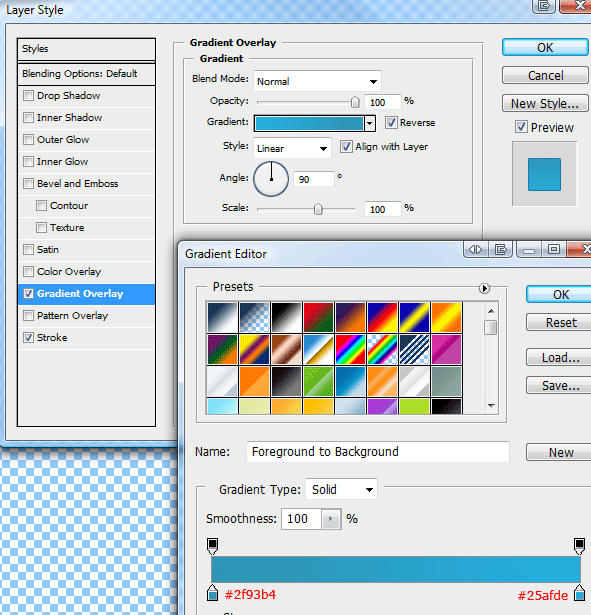Screen dimensions: 591x615
Task: Enable the Inner Shadow checkbox
Action: 28,118
